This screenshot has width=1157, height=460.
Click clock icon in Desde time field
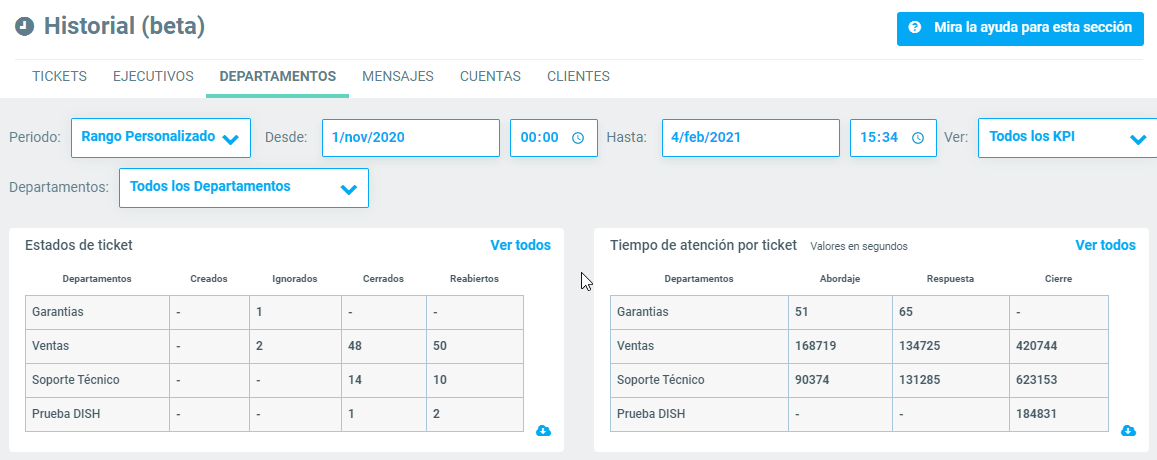[x=578, y=138]
